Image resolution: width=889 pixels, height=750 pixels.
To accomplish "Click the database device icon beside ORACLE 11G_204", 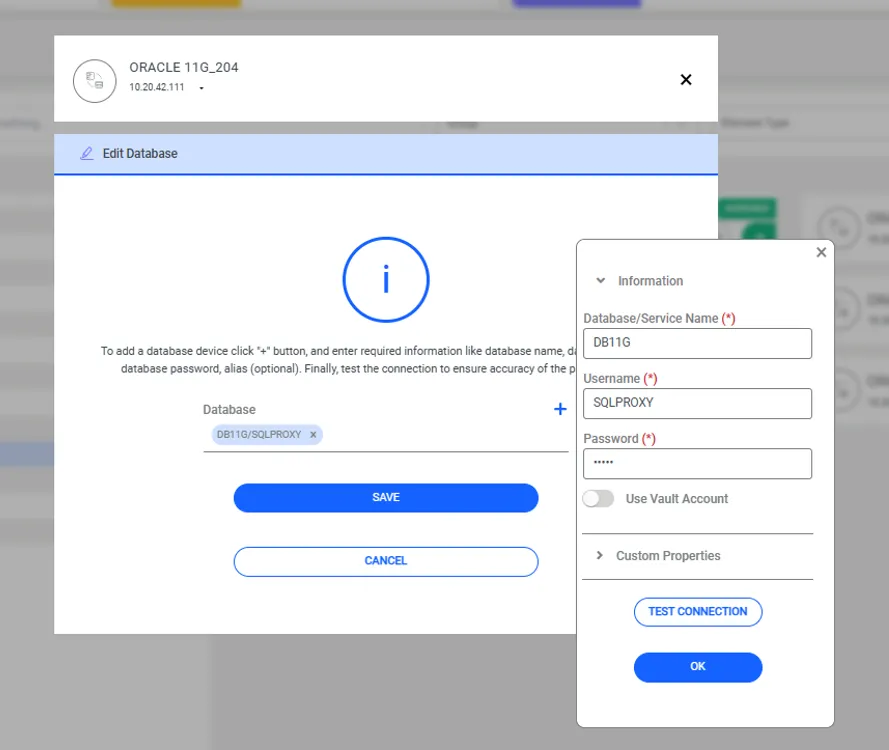I will point(95,81).
